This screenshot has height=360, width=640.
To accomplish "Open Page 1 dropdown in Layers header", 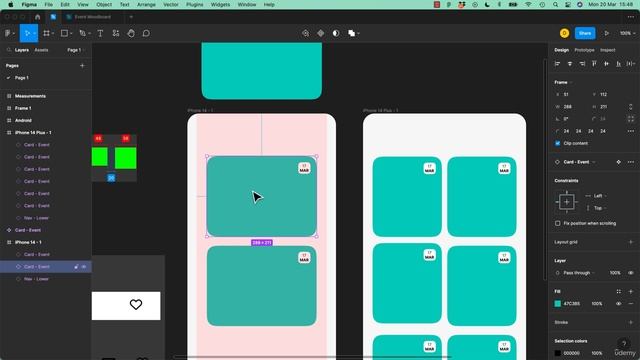I will click(x=76, y=50).
